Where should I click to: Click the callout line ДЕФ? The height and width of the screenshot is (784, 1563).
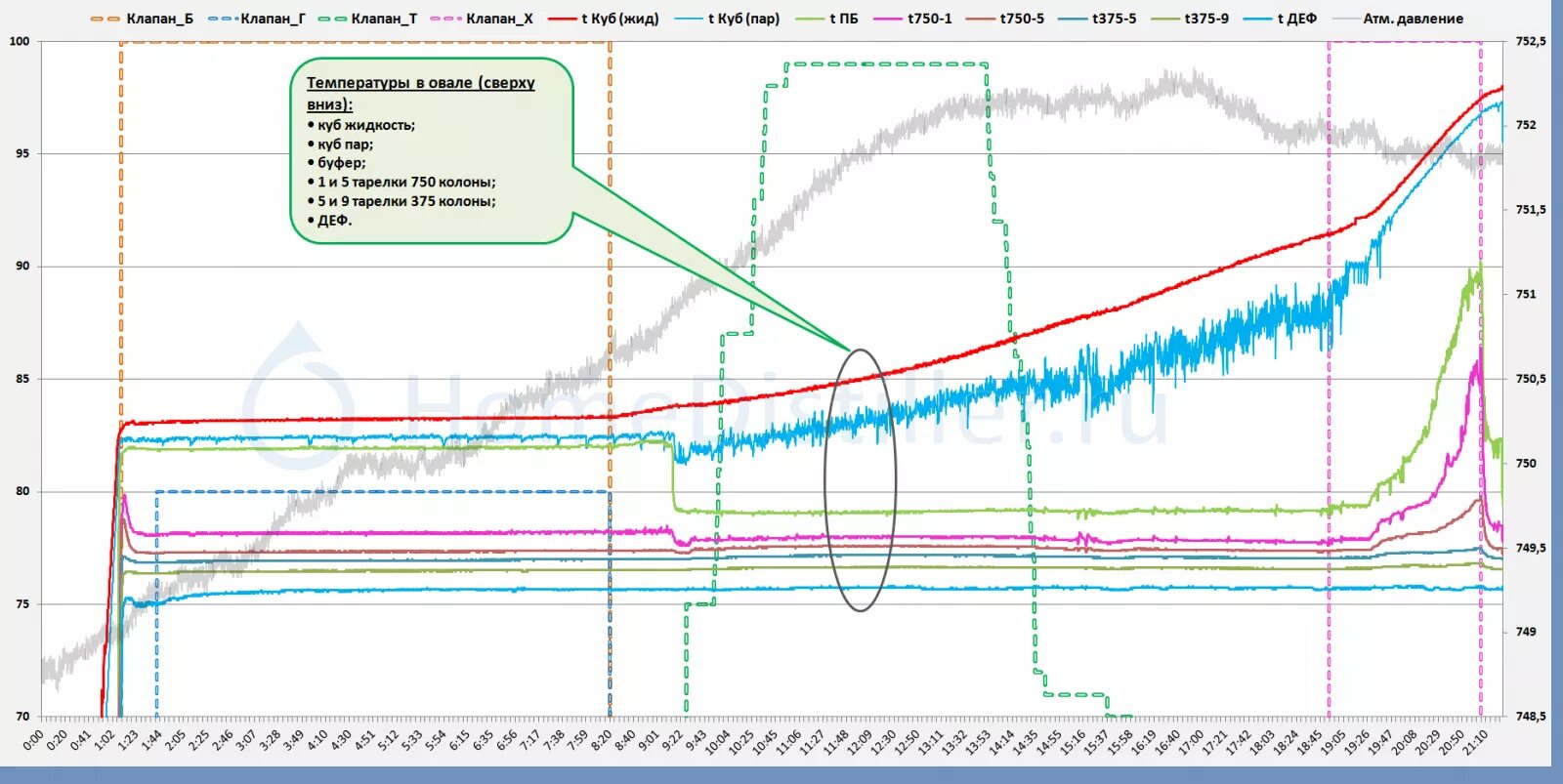tap(330, 221)
